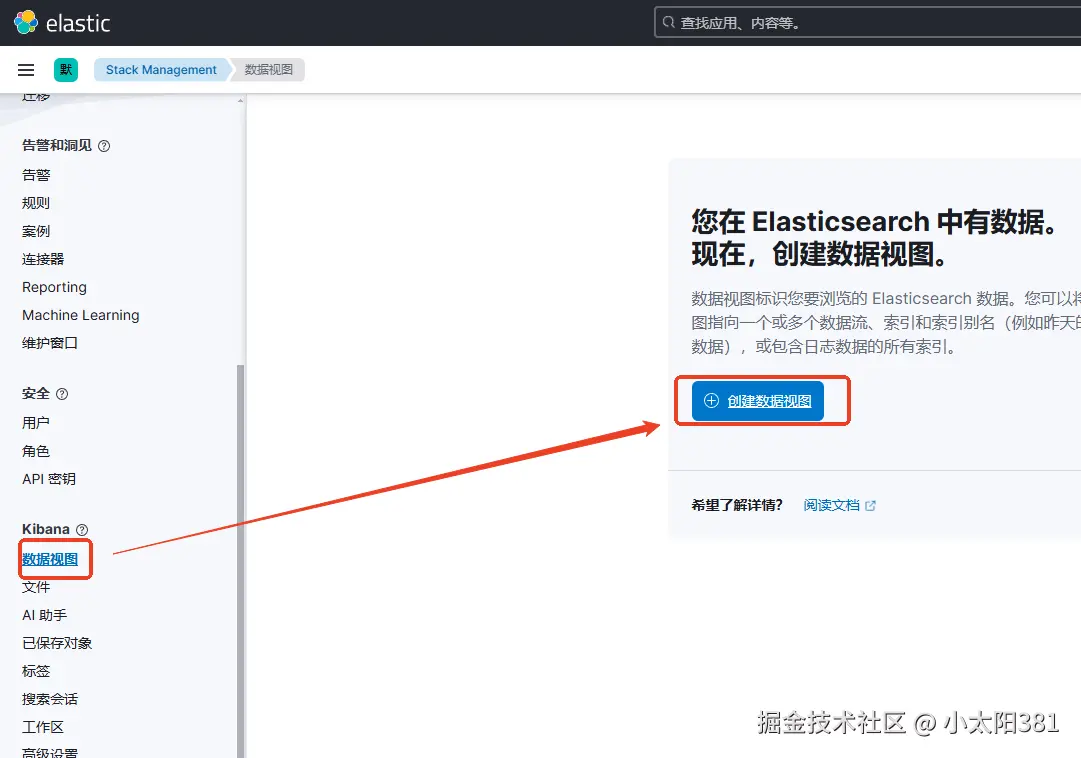Click the Kibana section heading
1081x758 pixels.
pyautogui.click(x=46, y=529)
